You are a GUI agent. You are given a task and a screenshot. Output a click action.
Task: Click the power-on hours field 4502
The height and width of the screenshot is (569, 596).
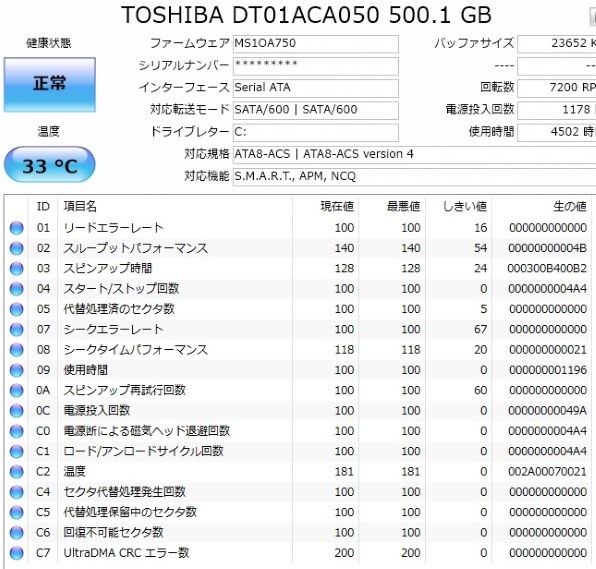(x=557, y=132)
